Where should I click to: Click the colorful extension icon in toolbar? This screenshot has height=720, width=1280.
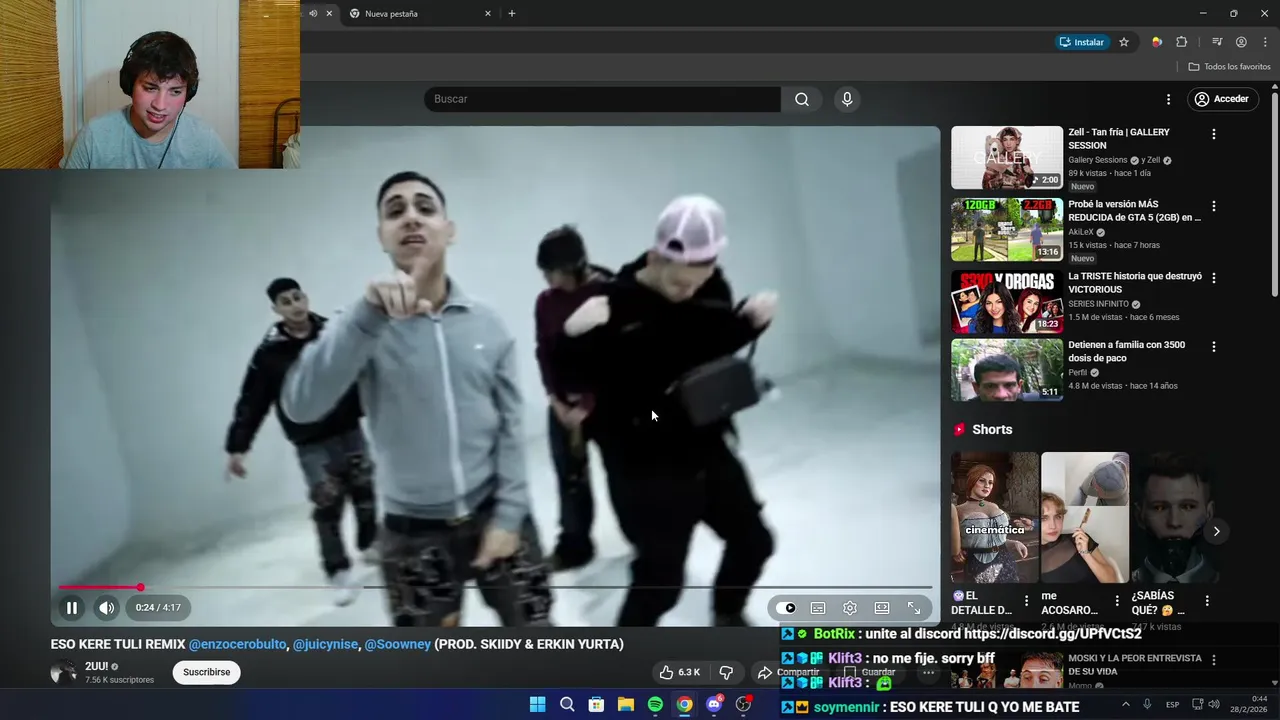(x=1157, y=42)
